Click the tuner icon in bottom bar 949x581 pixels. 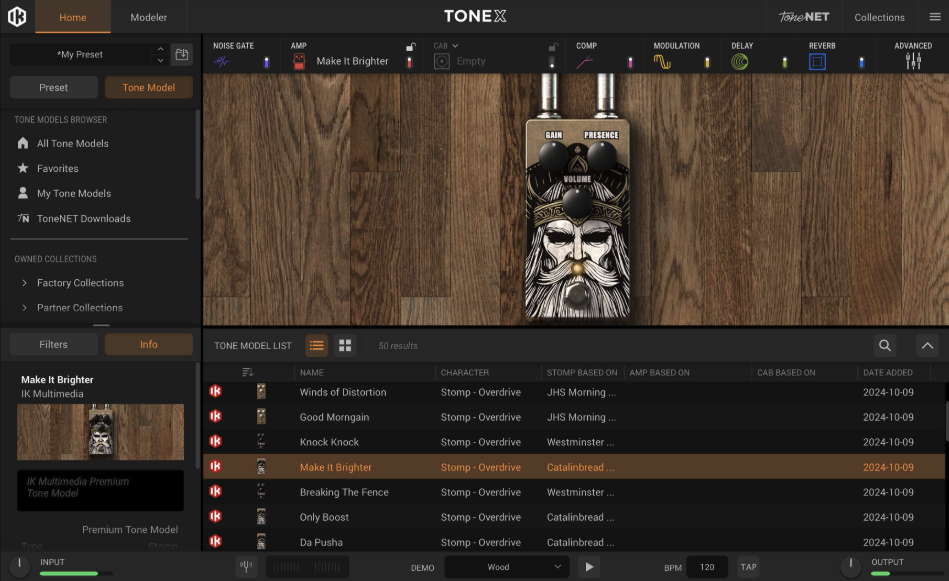point(245,567)
